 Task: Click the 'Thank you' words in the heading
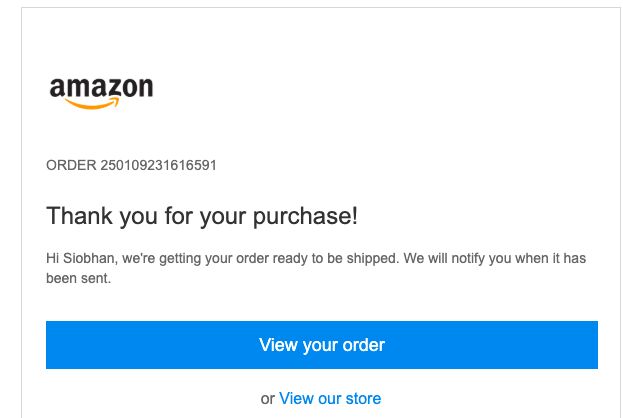(102, 217)
